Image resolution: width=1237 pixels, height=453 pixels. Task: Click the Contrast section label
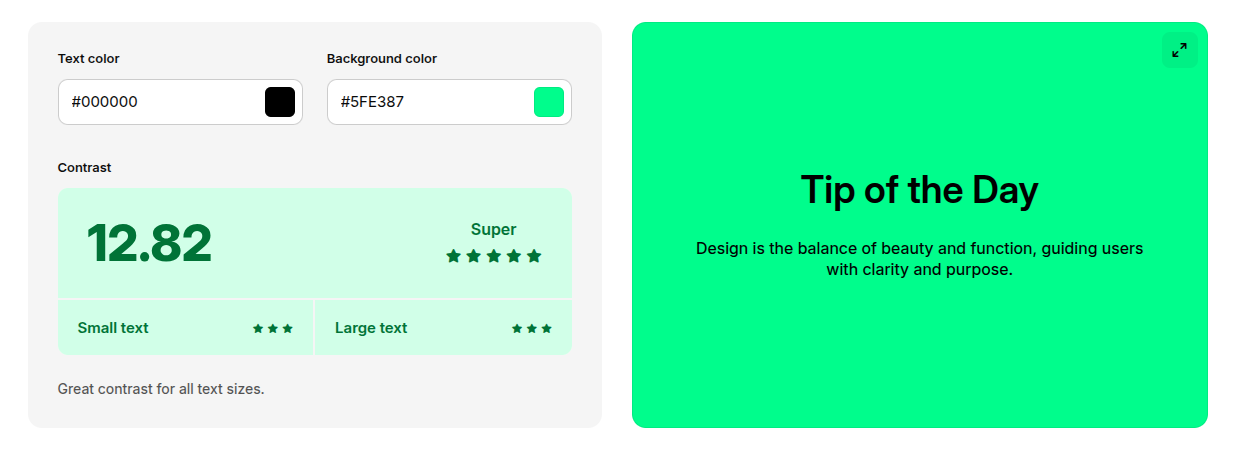tap(85, 168)
